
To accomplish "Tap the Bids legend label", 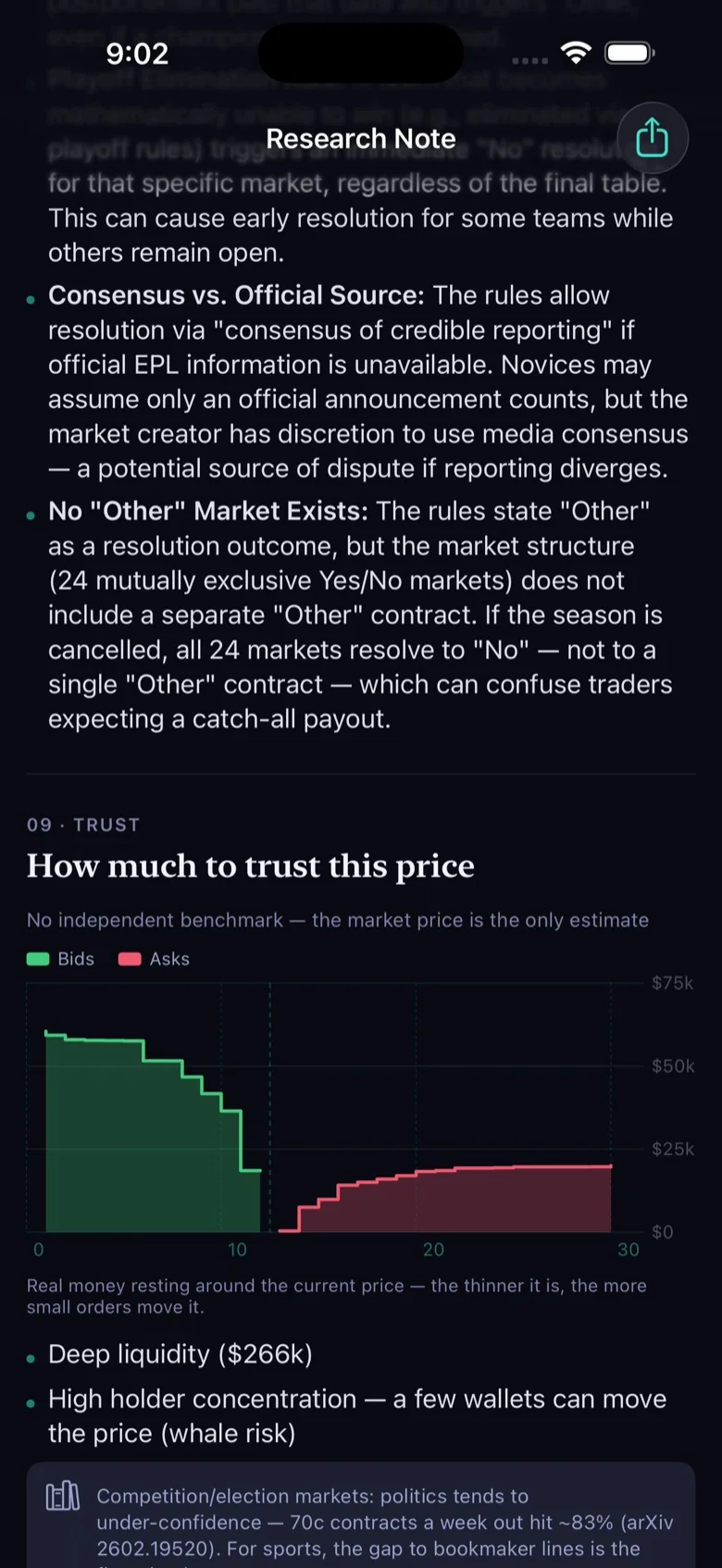I will [x=76, y=959].
